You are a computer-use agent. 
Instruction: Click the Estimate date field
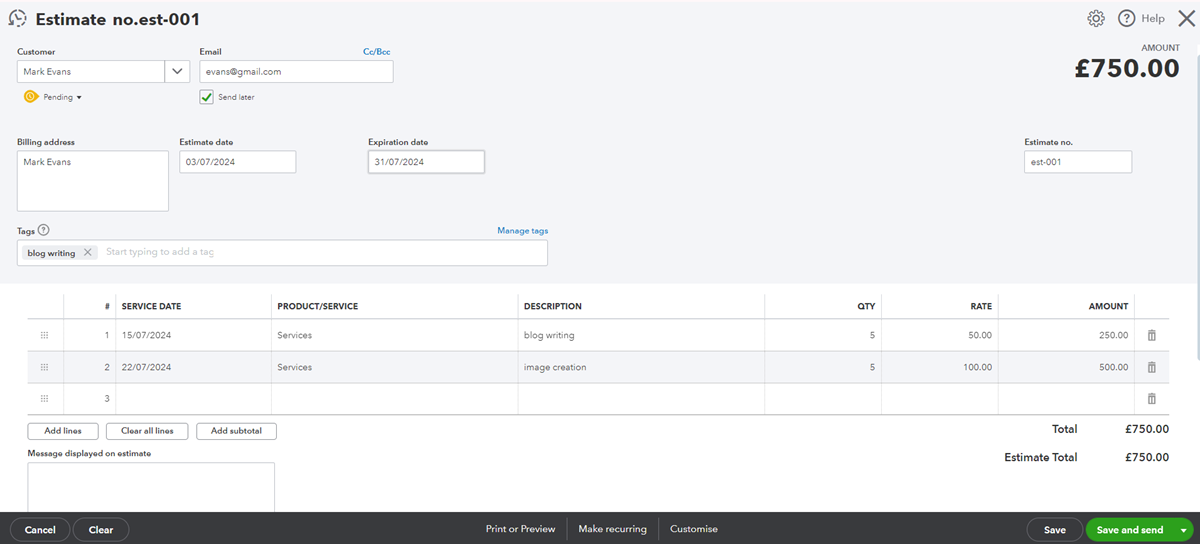pos(238,162)
